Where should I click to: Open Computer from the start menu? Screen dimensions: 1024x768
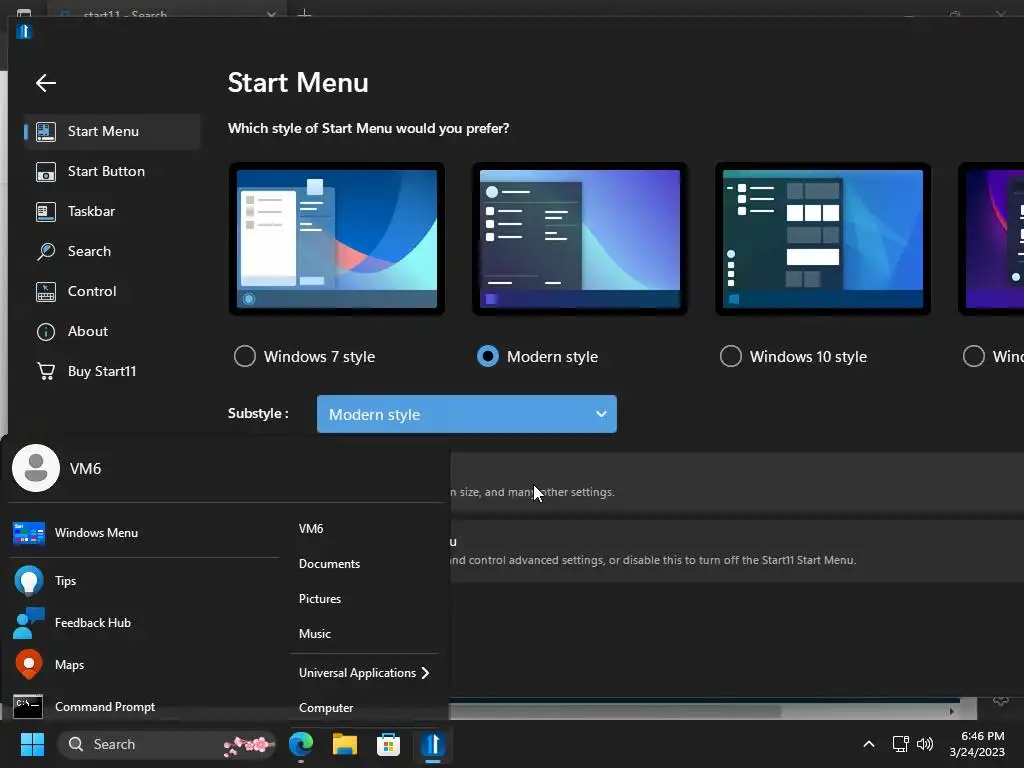pyautogui.click(x=326, y=707)
